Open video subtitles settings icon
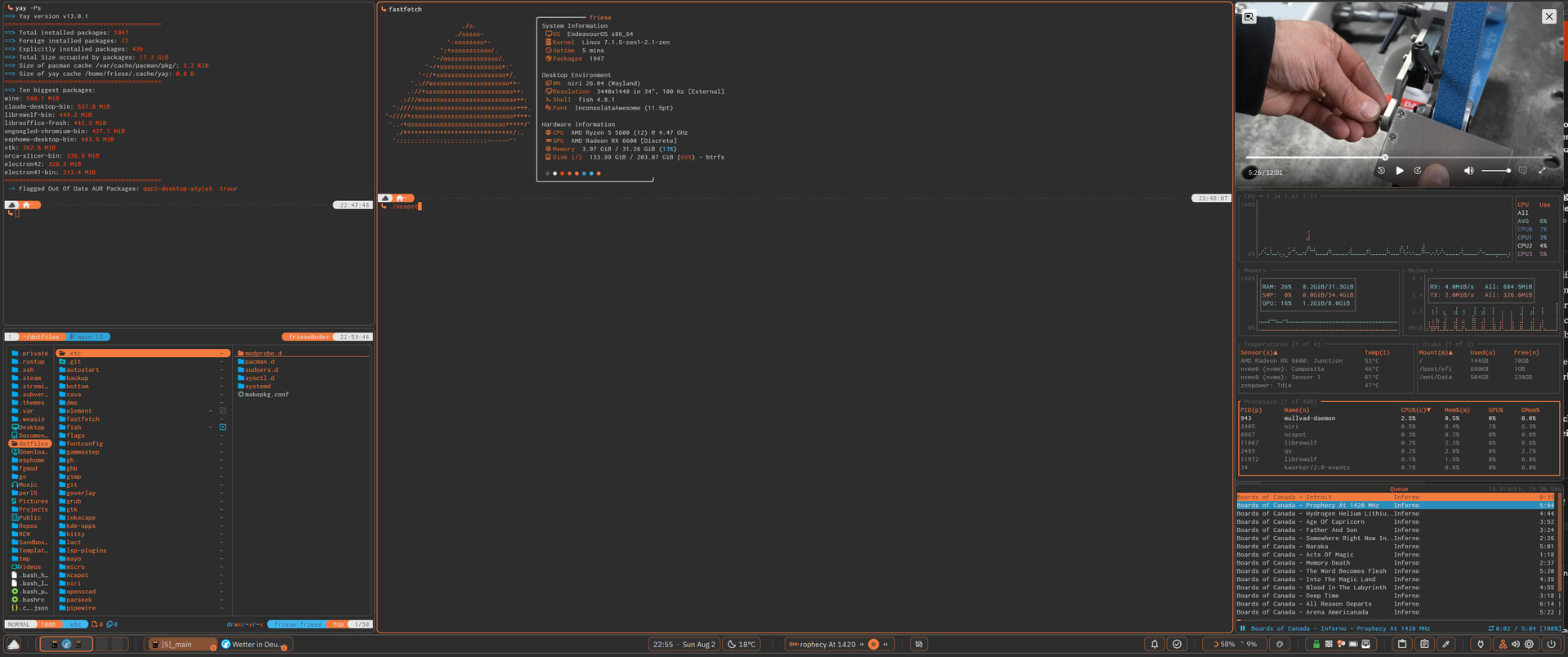 (1522, 171)
